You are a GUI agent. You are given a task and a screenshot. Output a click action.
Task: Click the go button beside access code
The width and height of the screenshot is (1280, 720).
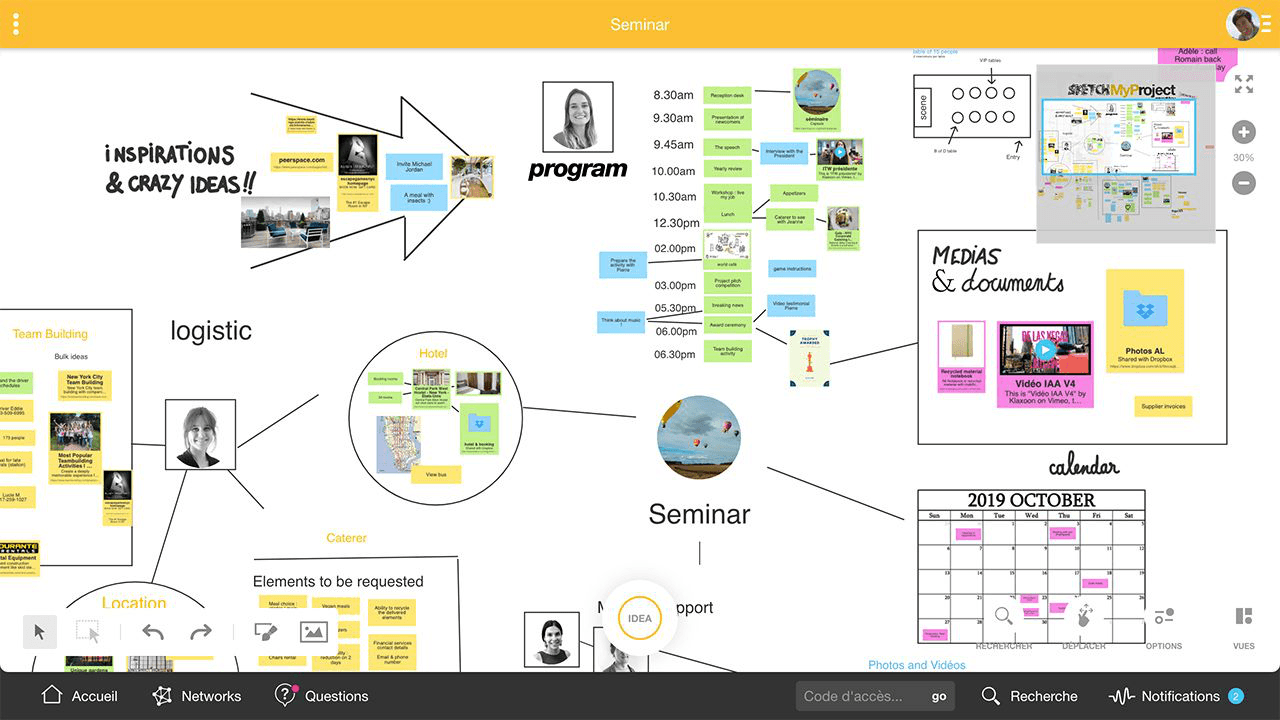pos(939,696)
